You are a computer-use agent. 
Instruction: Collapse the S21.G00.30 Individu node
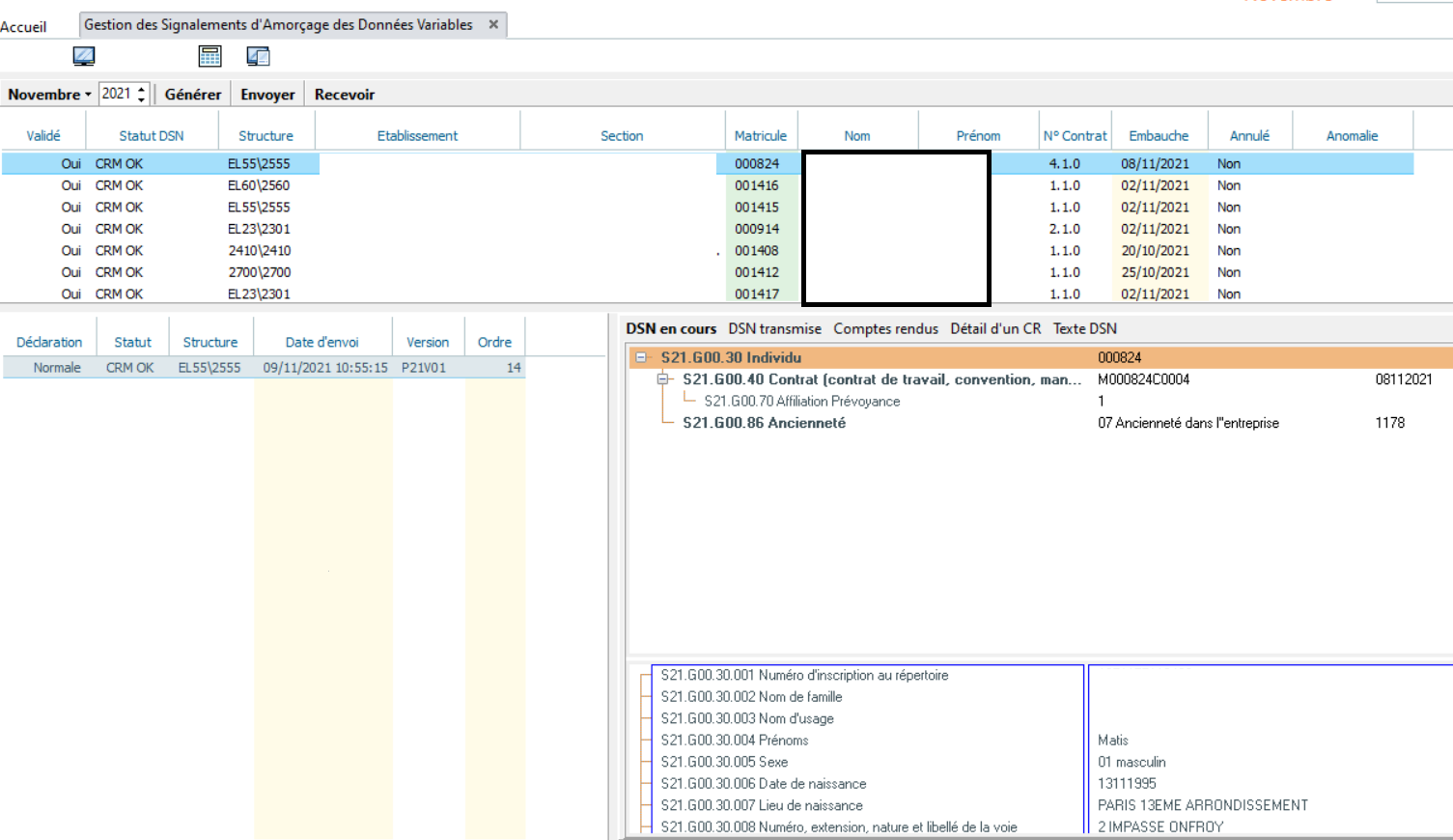pyautogui.click(x=641, y=357)
